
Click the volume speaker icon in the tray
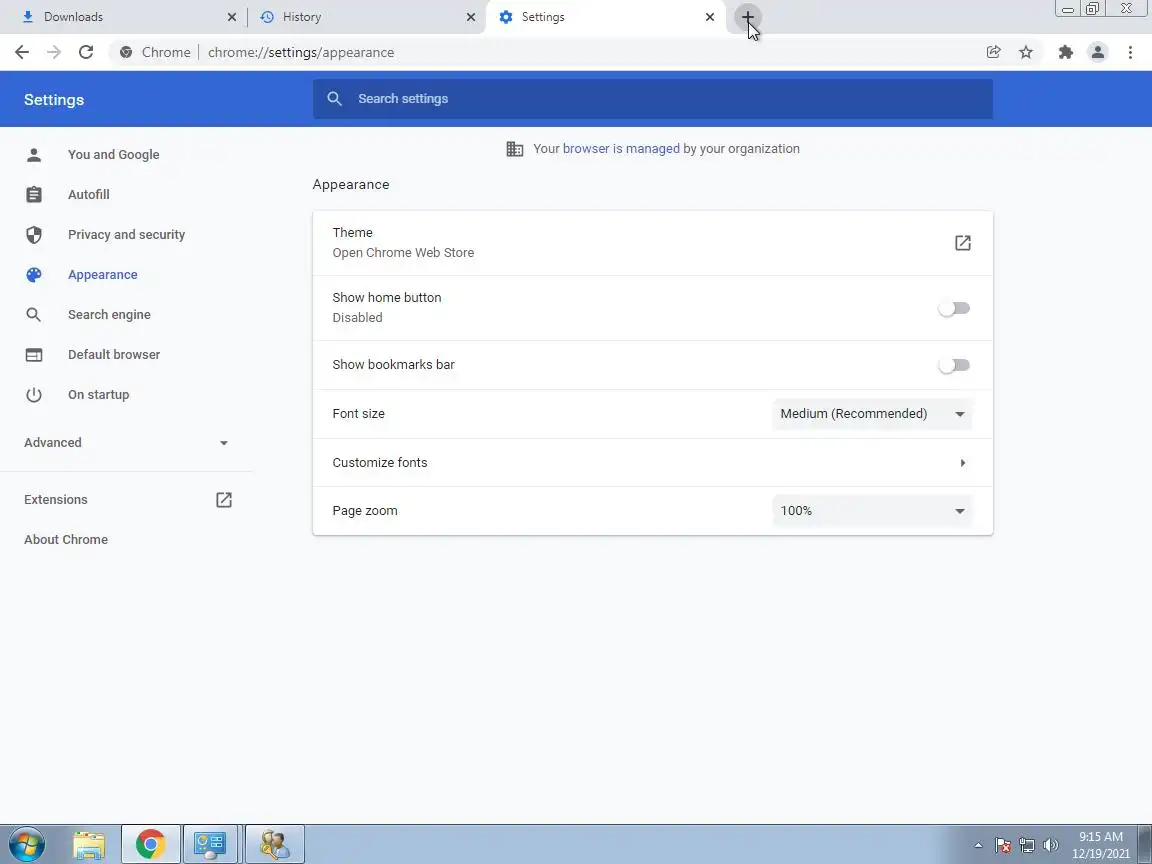[1051, 845]
